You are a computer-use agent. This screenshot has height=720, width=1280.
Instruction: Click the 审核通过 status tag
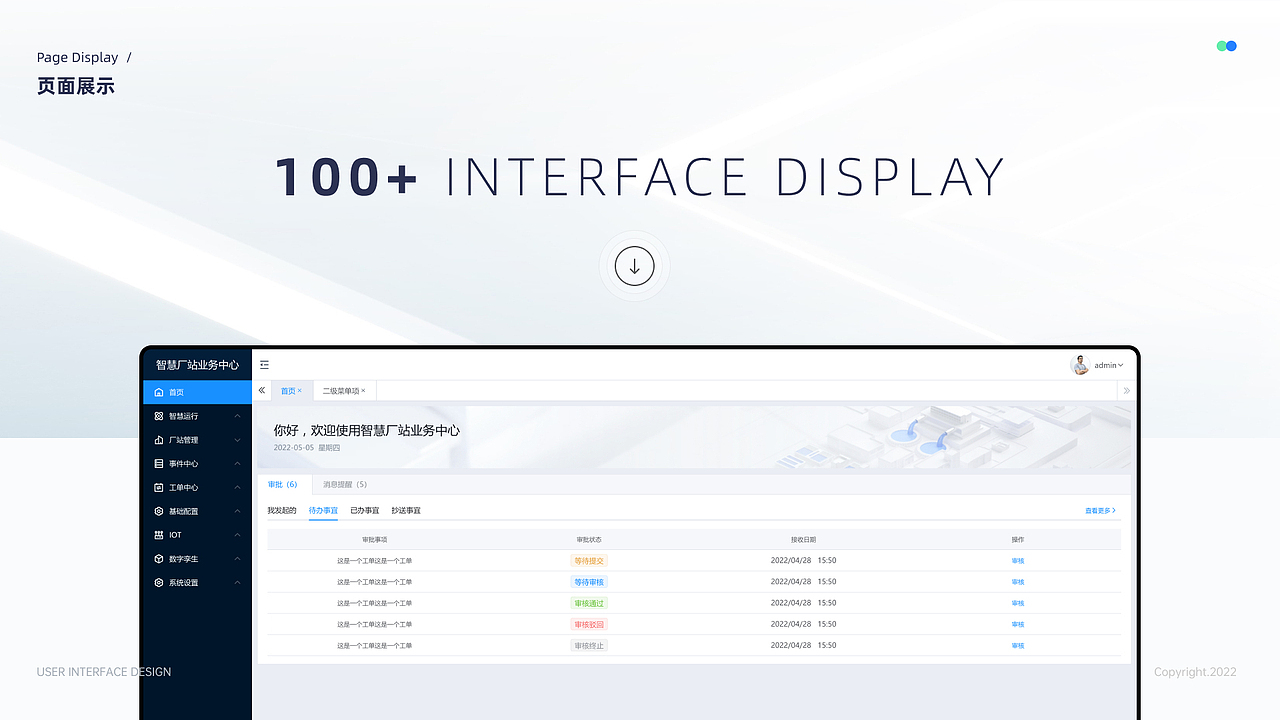(x=589, y=603)
